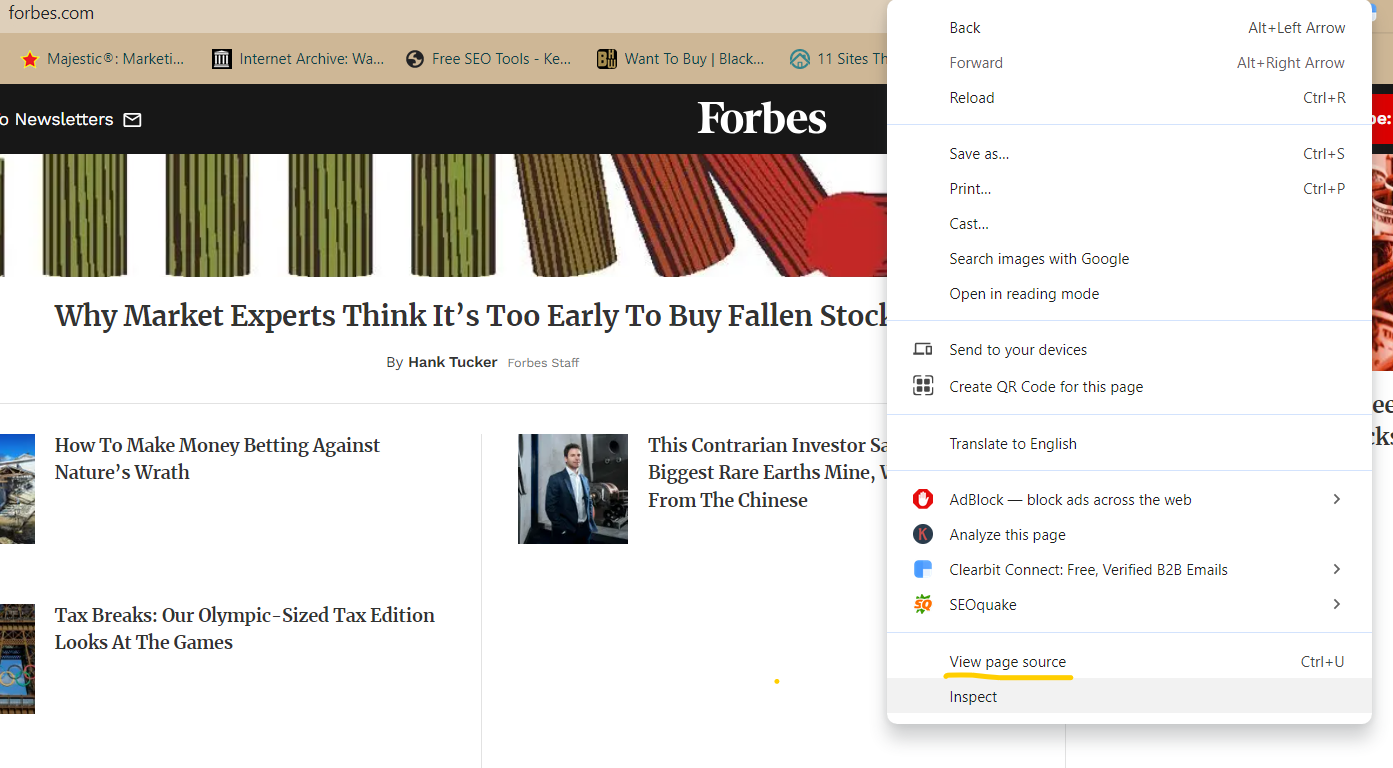The image size is (1393, 768).
Task: Click the fallen dominoes hero image
Action: point(443,215)
